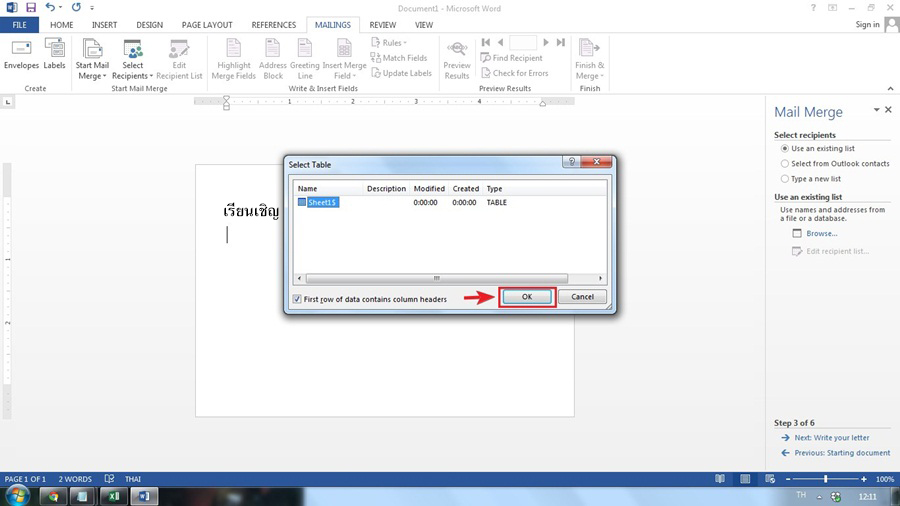Insert an Address Block
This screenshot has height=506, width=900.
coord(273,59)
